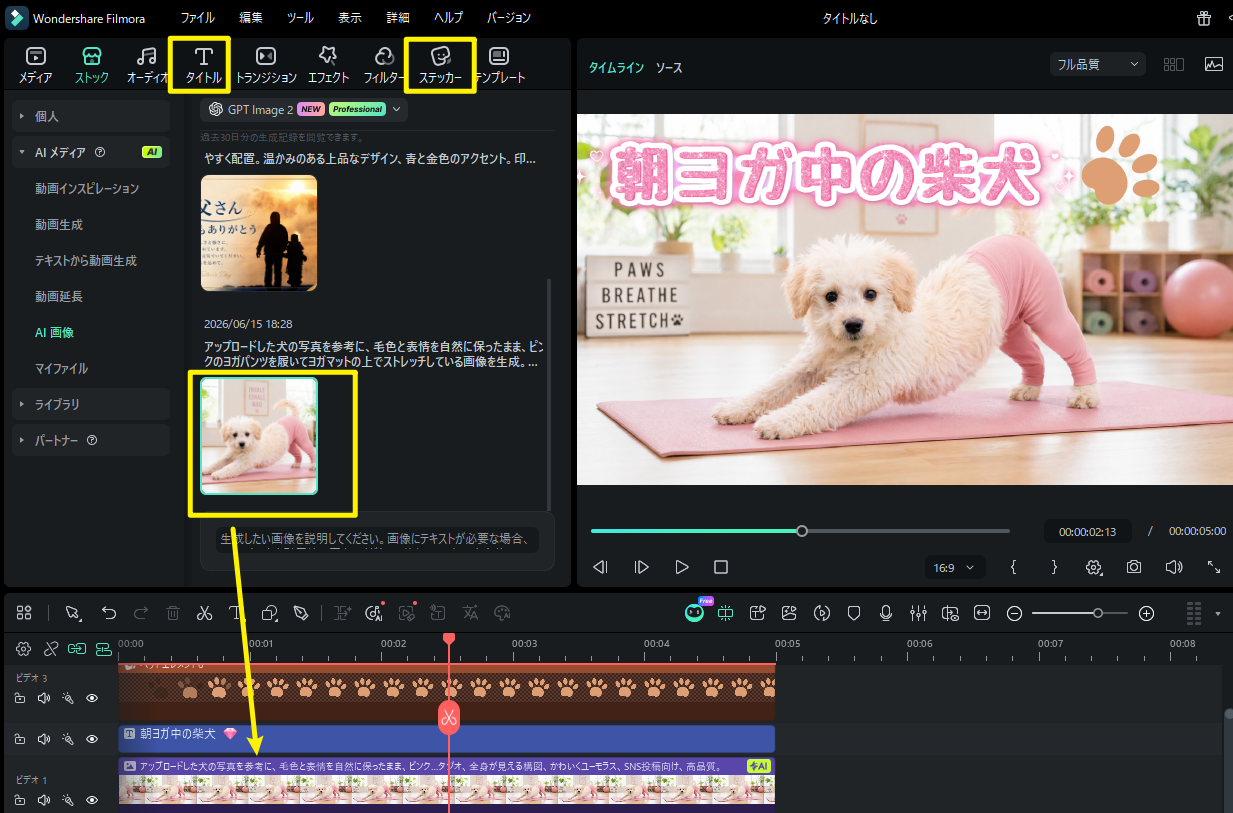
Task: Open the タイトル titles tab
Action: [x=204, y=64]
